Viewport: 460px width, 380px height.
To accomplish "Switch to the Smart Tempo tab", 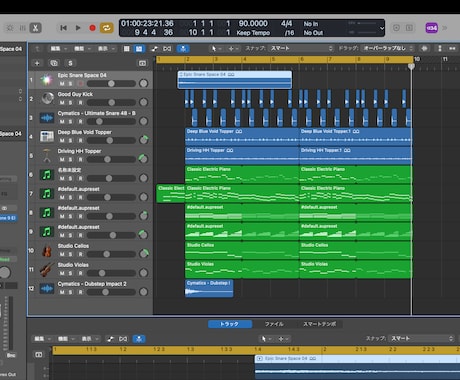I will tap(319, 324).
